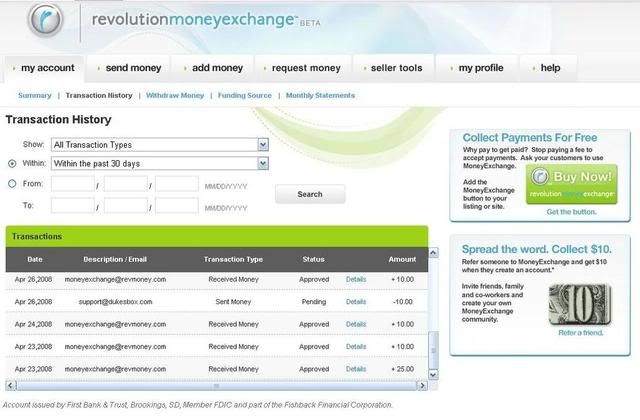Open Details for the +25.00 transaction
The image size is (640, 420).
pyautogui.click(x=356, y=369)
